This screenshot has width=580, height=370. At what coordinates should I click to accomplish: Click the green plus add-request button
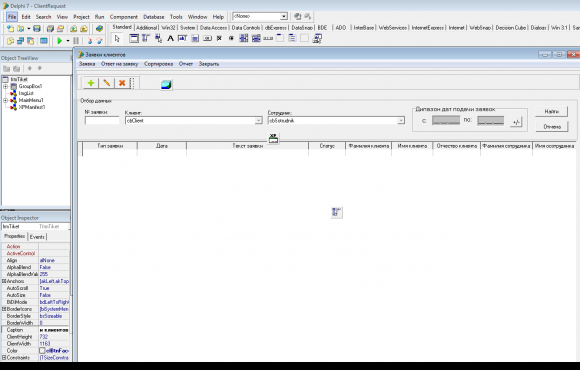(91, 83)
